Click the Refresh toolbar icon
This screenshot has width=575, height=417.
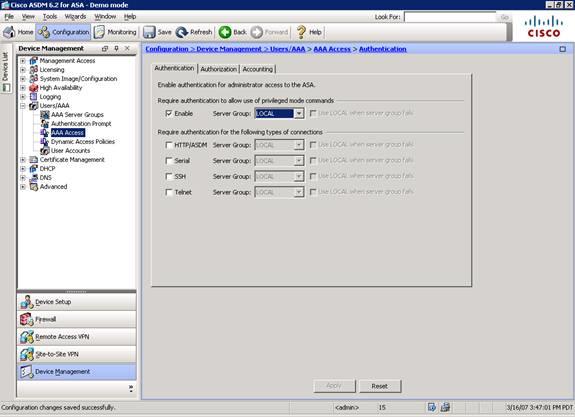click(182, 32)
